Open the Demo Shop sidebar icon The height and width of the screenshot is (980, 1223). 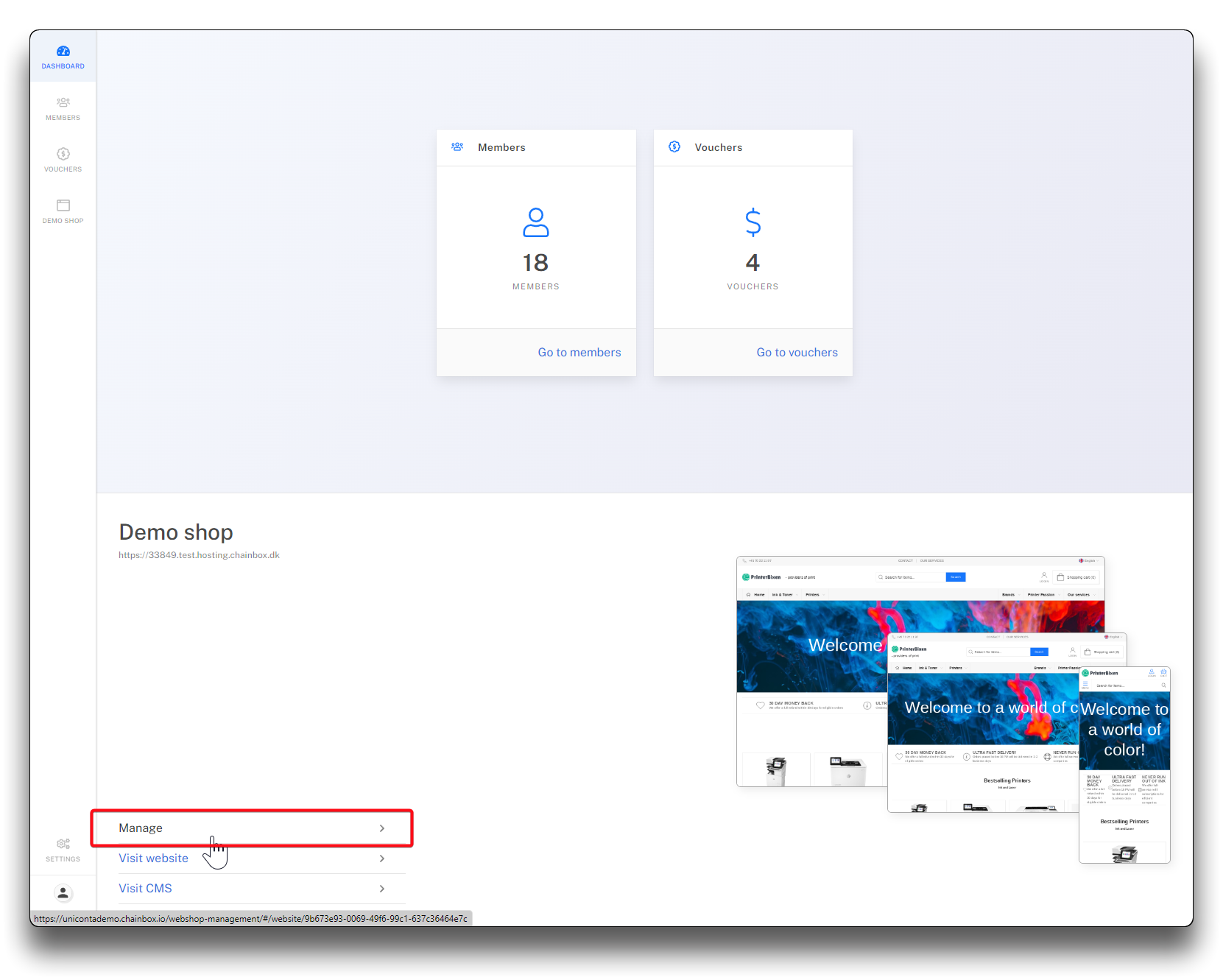click(63, 206)
